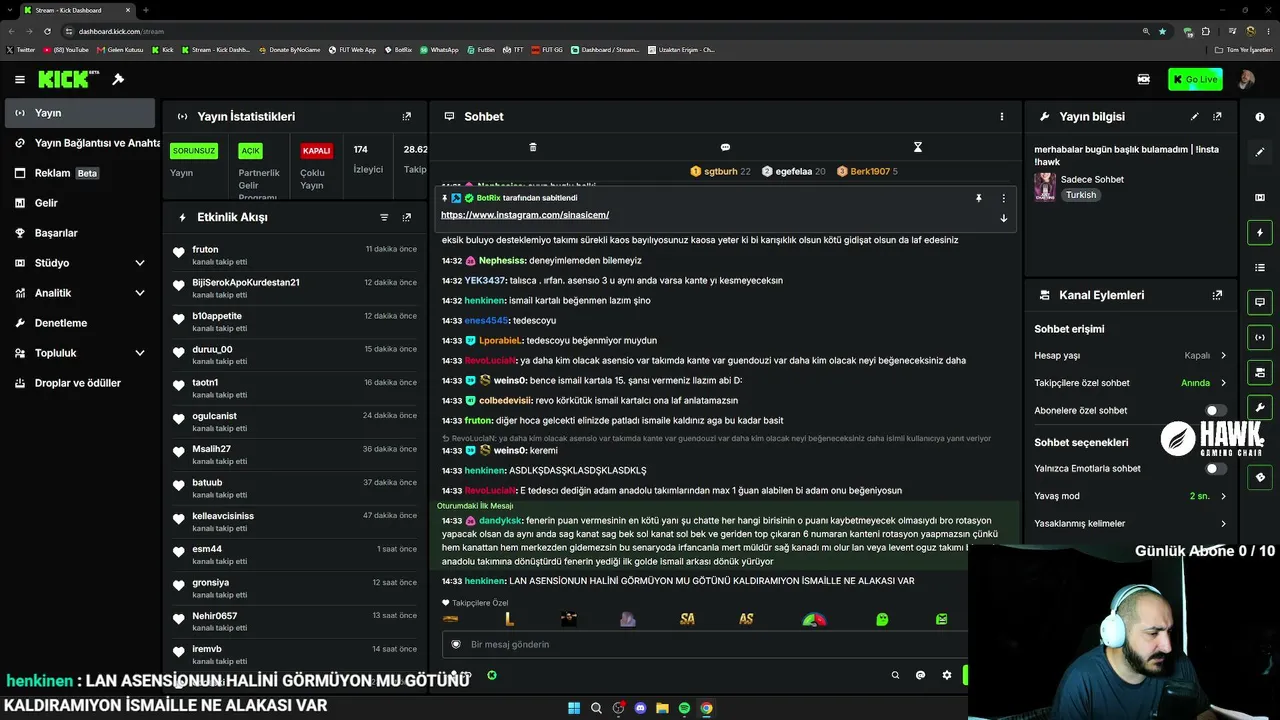Screen dimensions: 1280x720
Task: Click the list icon in right sidebar
Action: click(x=1260, y=268)
